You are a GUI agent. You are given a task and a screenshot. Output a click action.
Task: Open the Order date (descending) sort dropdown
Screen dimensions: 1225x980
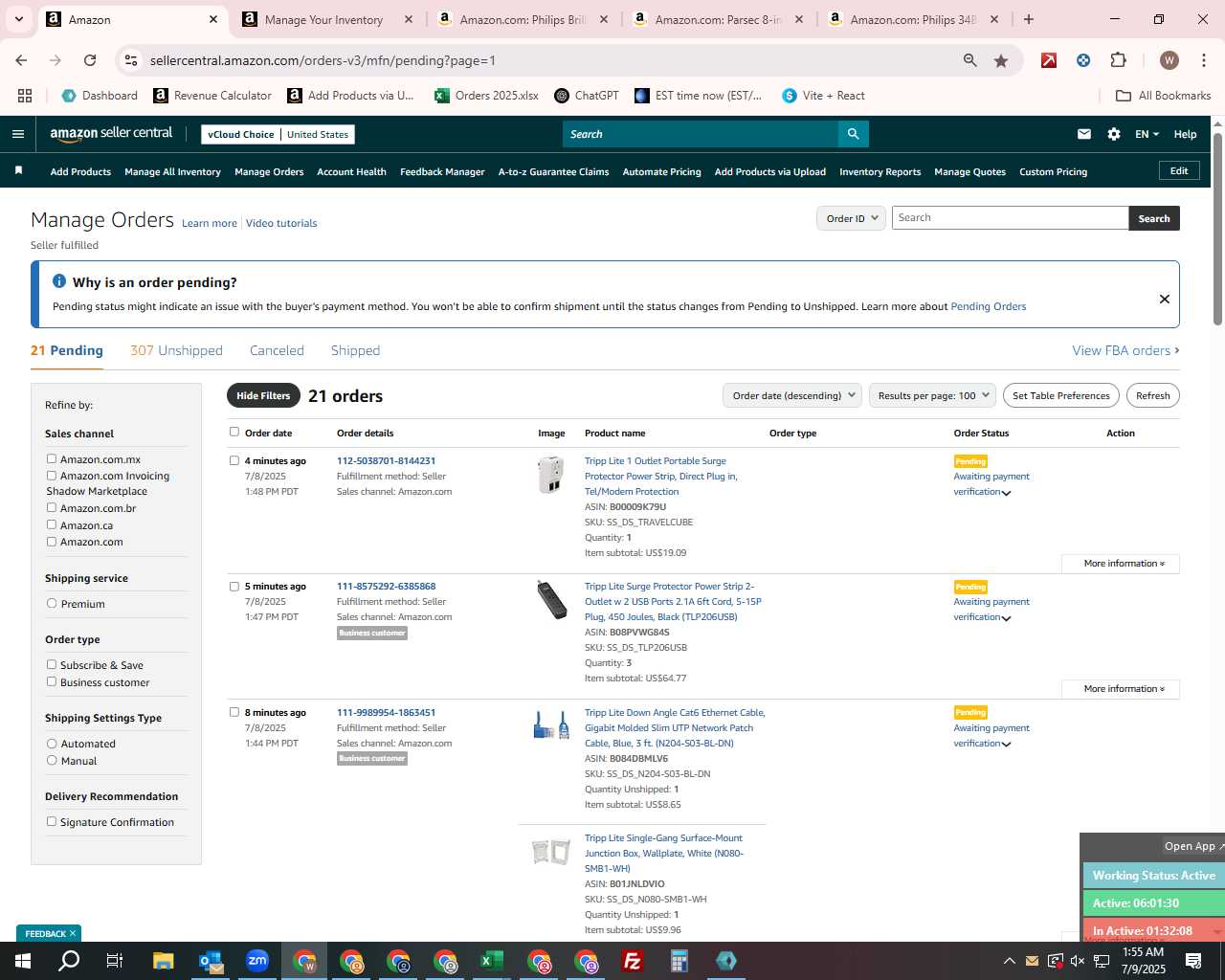pos(792,395)
